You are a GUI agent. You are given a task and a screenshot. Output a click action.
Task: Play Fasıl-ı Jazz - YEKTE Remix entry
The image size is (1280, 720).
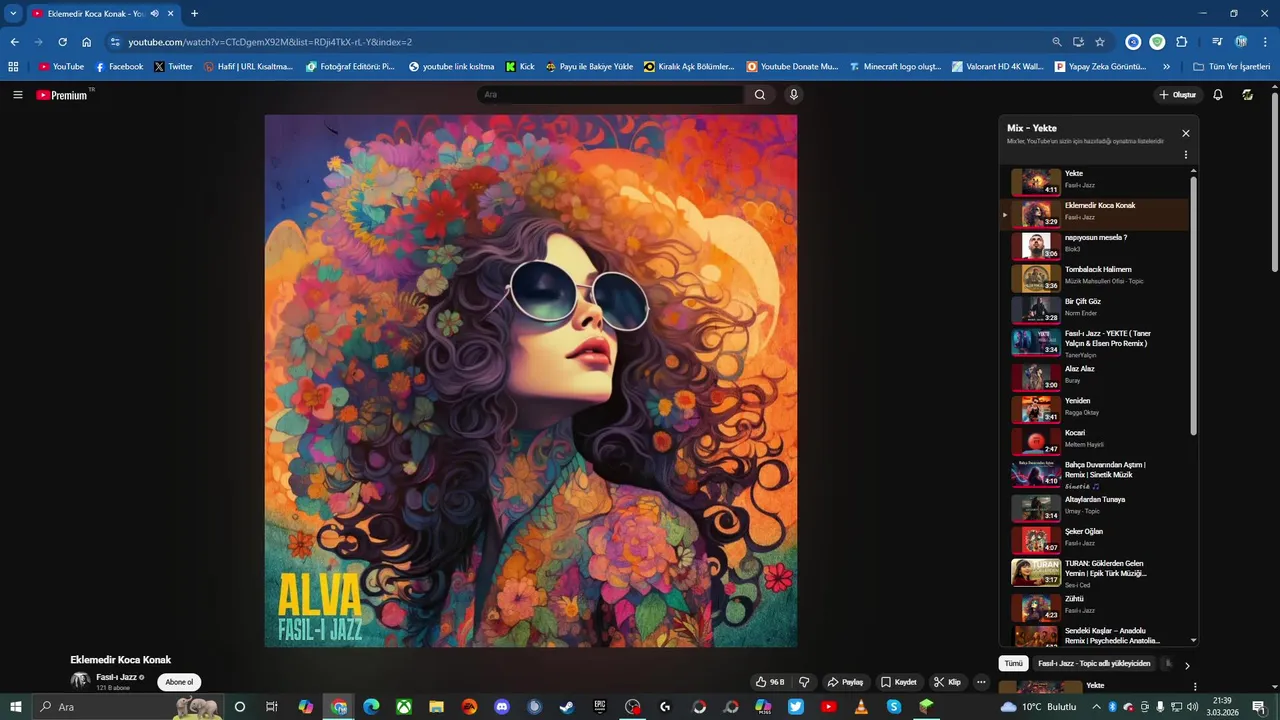click(x=1094, y=343)
